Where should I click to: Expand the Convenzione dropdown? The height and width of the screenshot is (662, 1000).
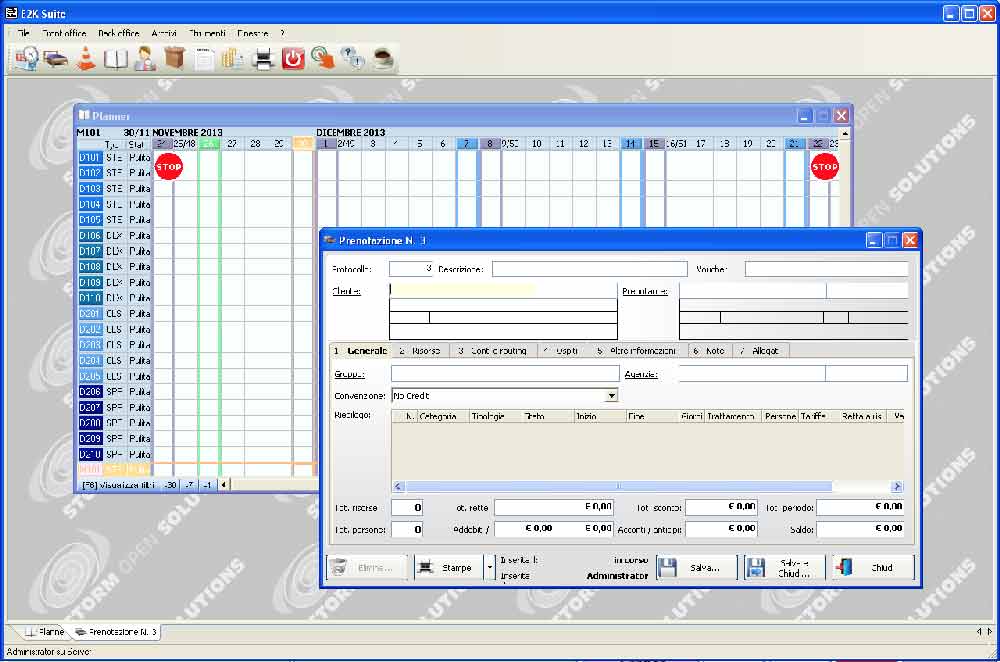[611, 395]
